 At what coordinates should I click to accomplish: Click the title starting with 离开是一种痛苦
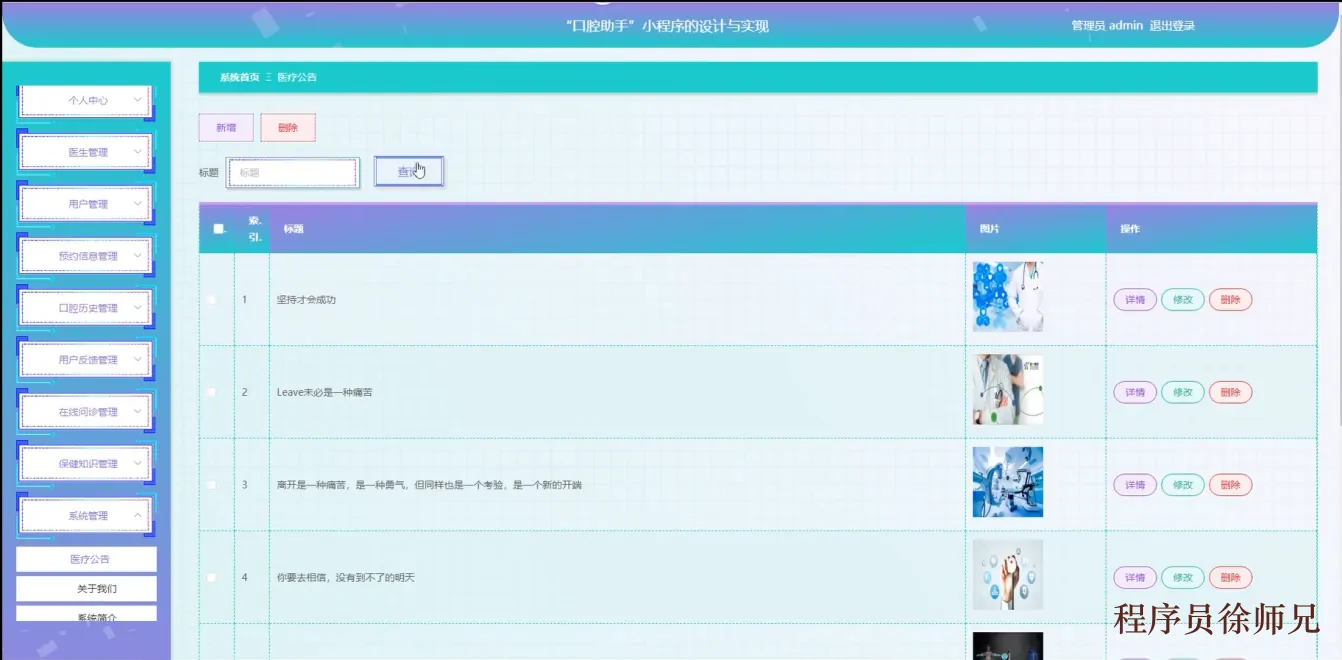pyautogui.click(x=429, y=485)
